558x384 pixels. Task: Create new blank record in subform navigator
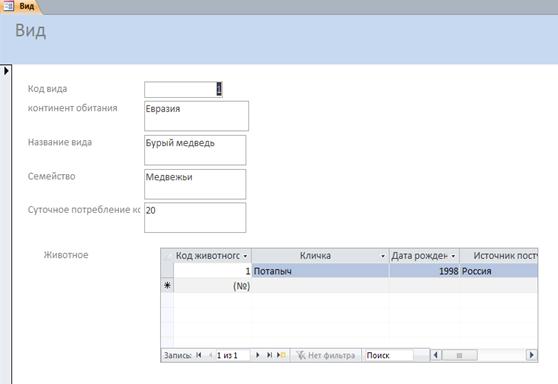[281, 355]
